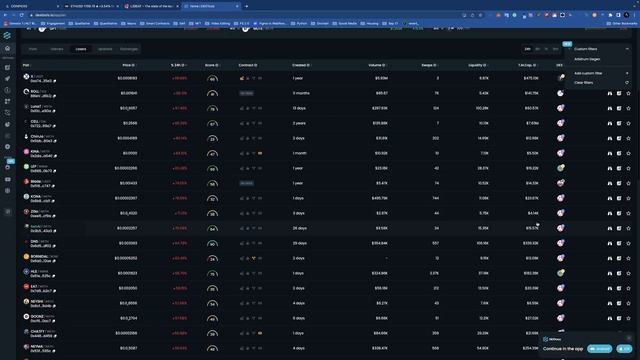Reset with the Clear filters refresh icon
The image size is (640, 360).
click(627, 82)
